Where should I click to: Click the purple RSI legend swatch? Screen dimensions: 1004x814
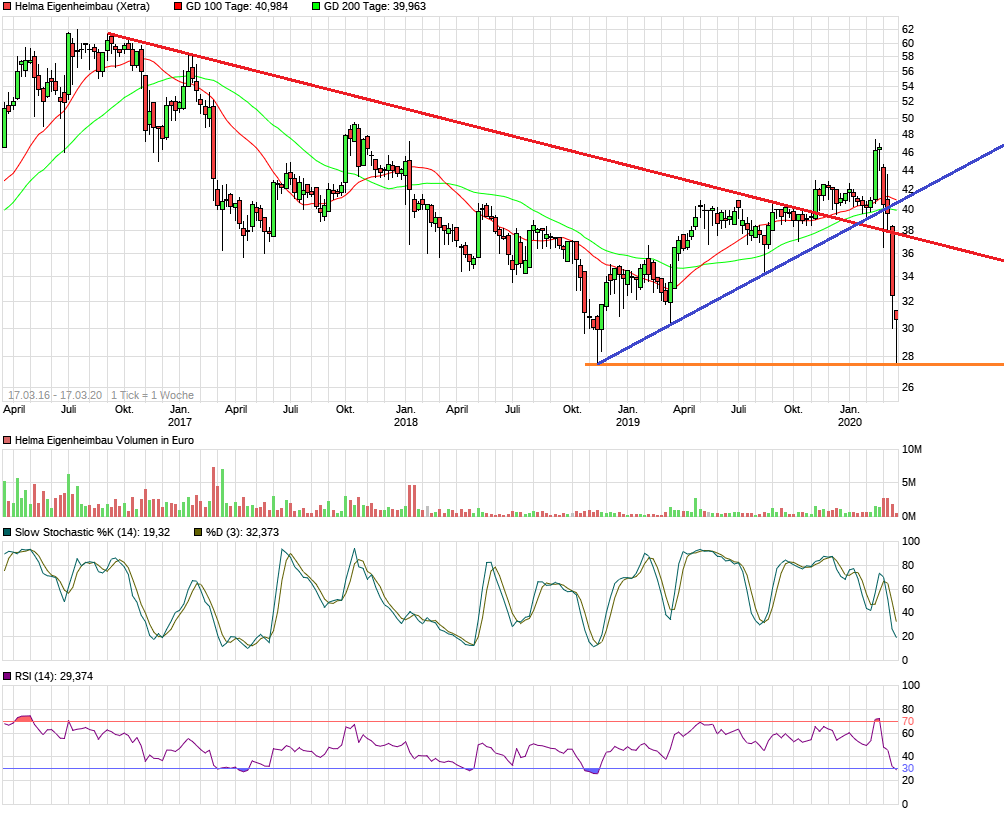[x=7, y=676]
